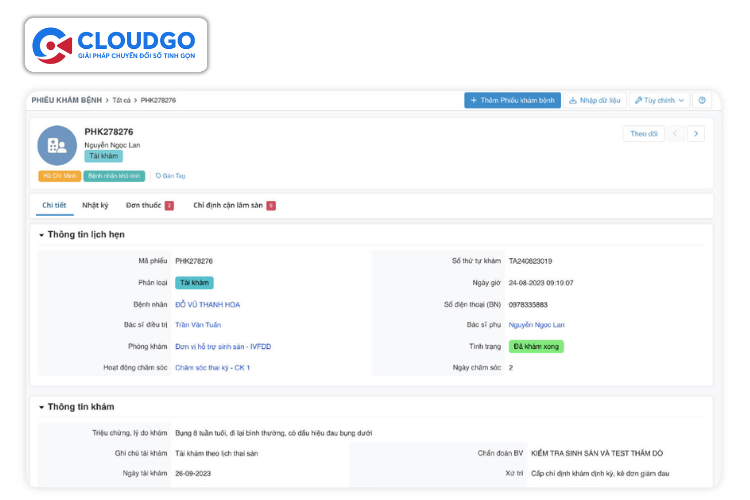Collapse the Thông tin khám section
This screenshot has height=500, width=750.
point(42,407)
